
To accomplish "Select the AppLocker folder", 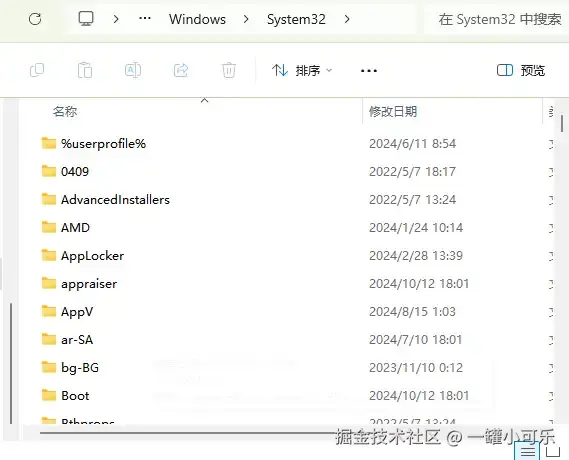I will [x=92, y=256].
